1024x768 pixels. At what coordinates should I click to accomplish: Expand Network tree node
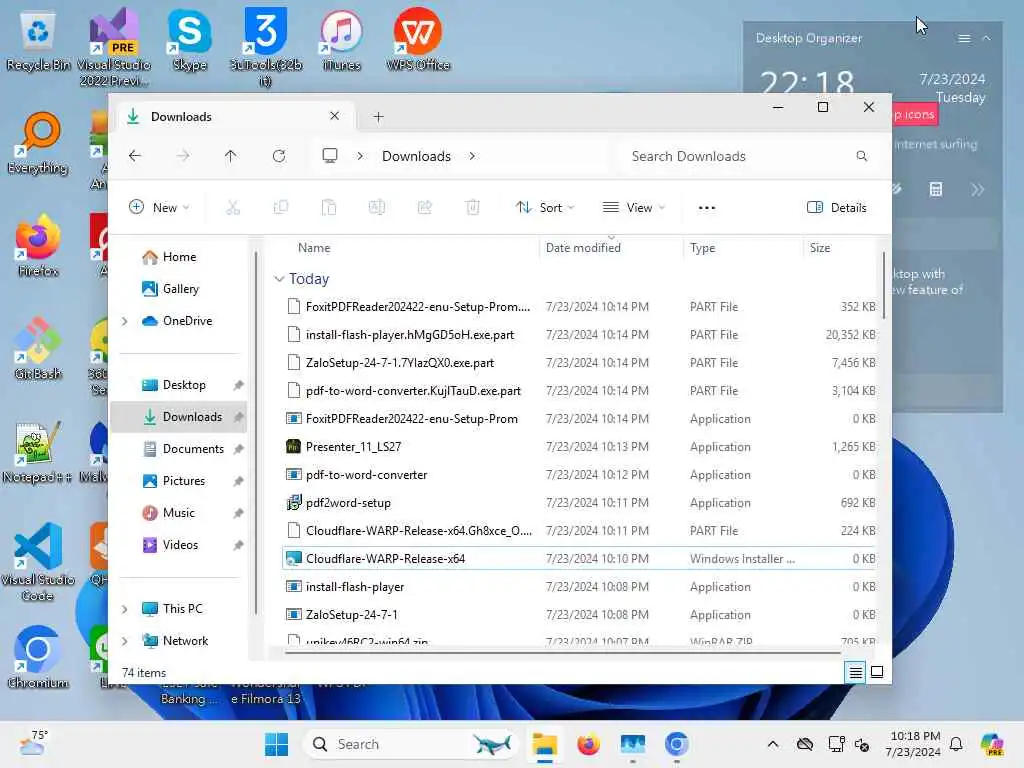(x=125, y=641)
